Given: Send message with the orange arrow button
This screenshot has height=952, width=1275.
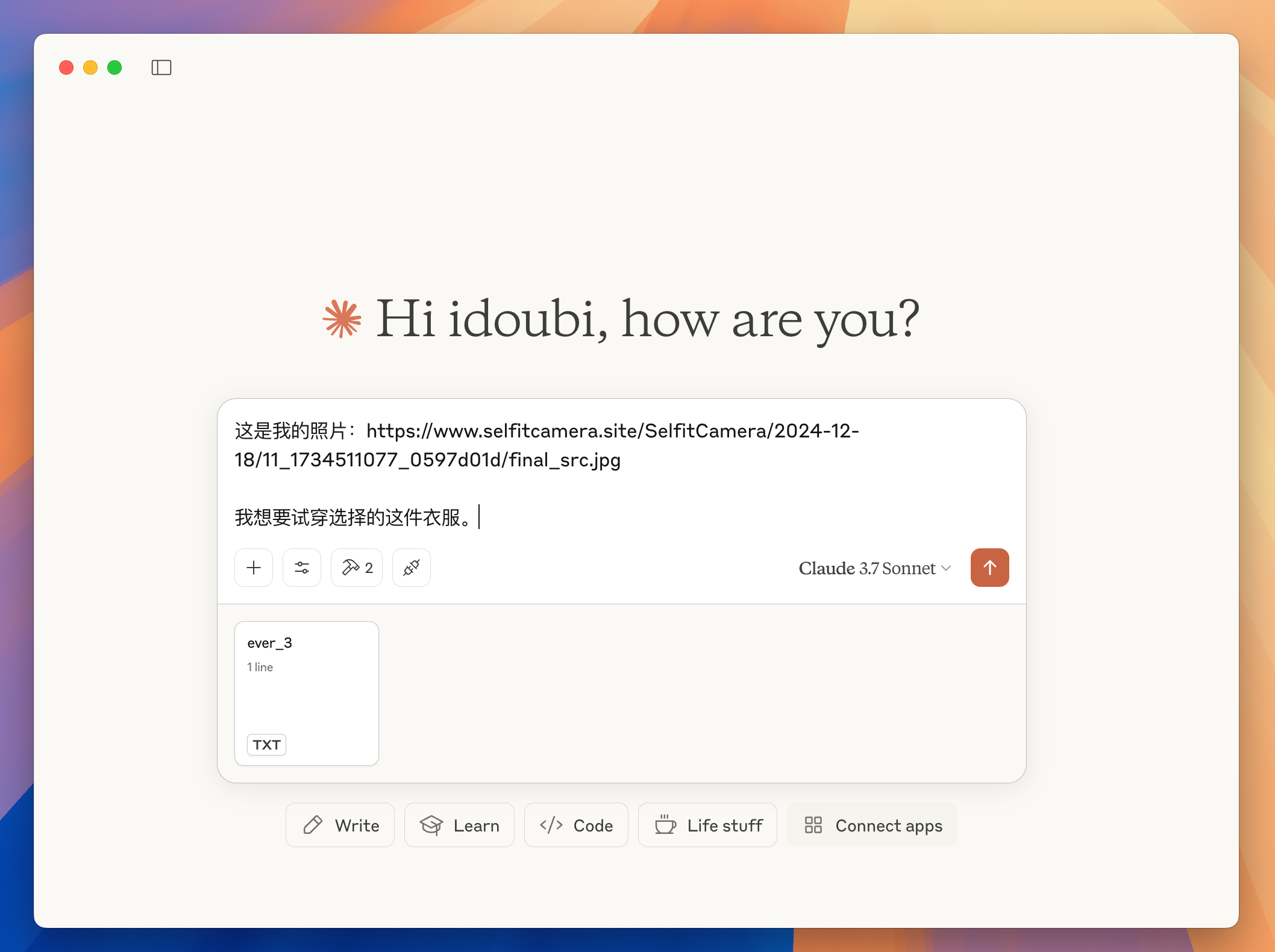Looking at the screenshot, I should click(x=989, y=568).
